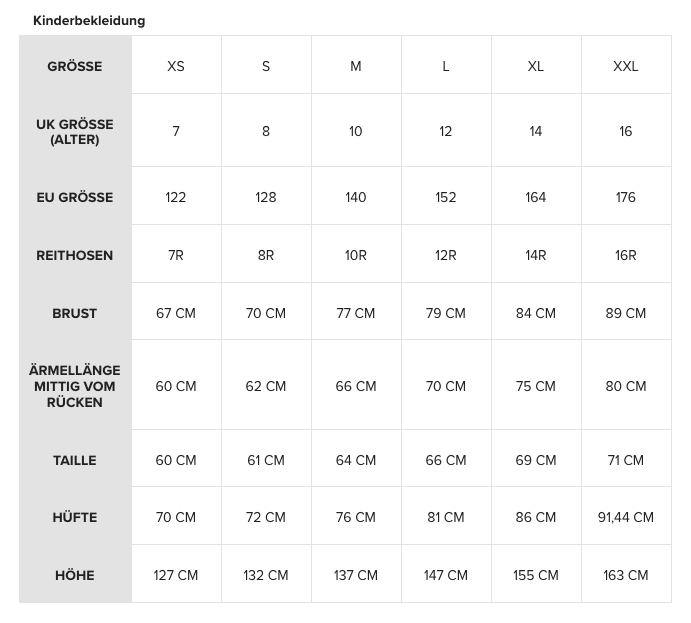
Task: Click the Kinderbekleidung table title
Action: point(89,20)
